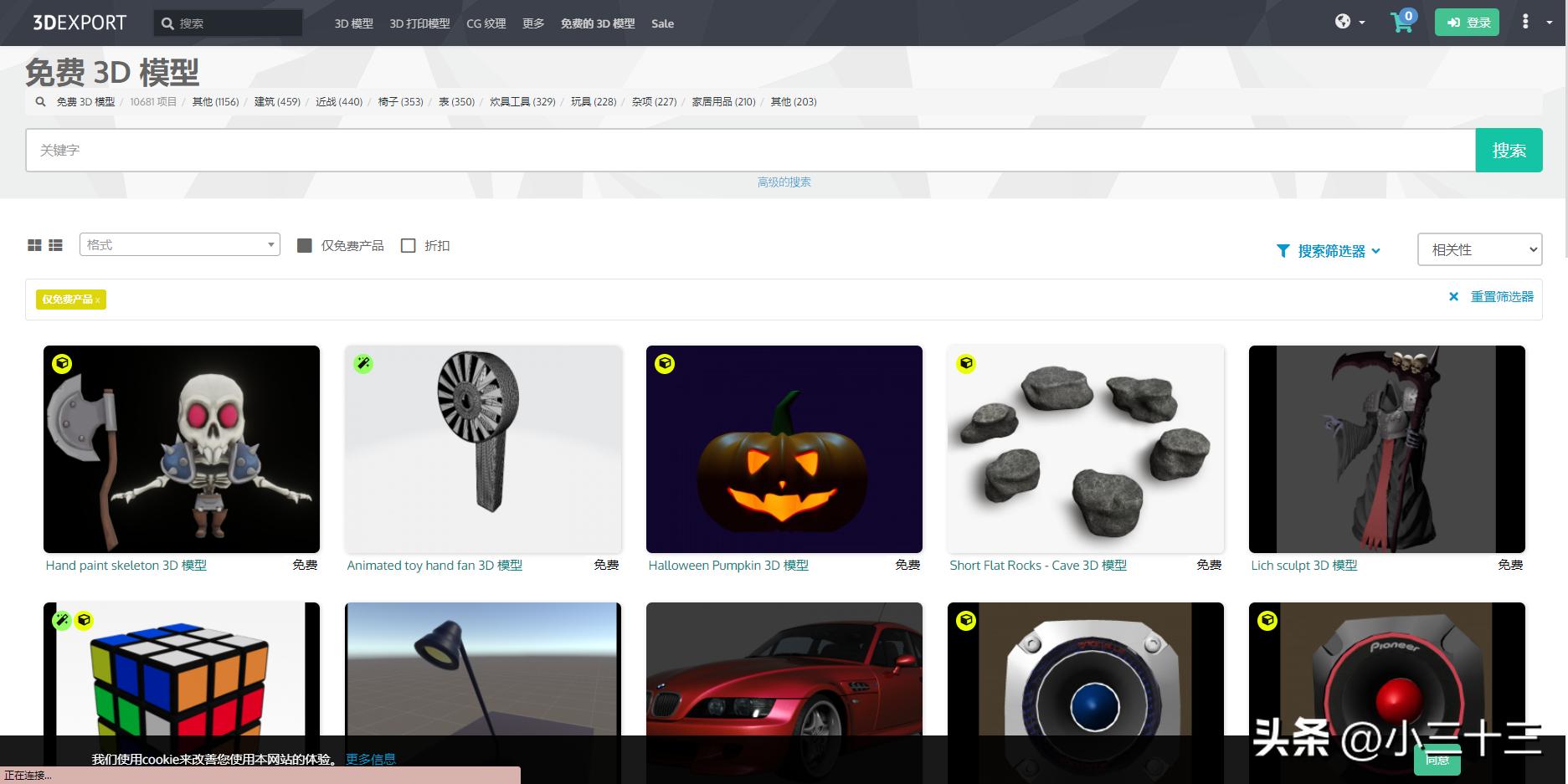
Task: Open the CG 纹理 menu
Action: tap(486, 23)
